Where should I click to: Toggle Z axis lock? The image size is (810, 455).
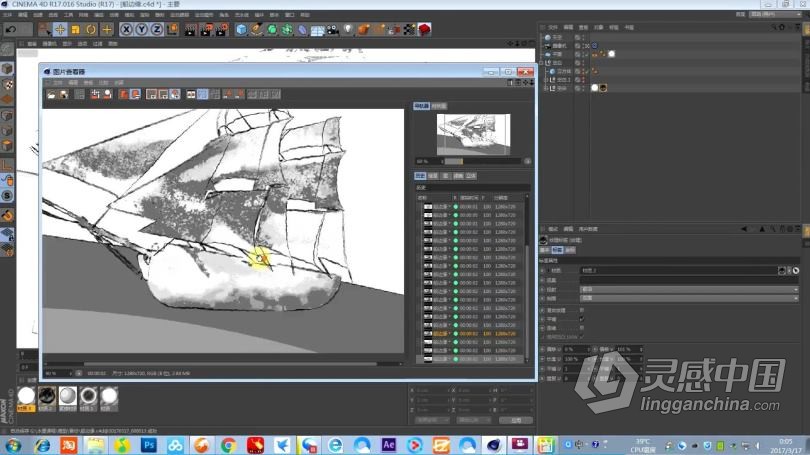157,29
